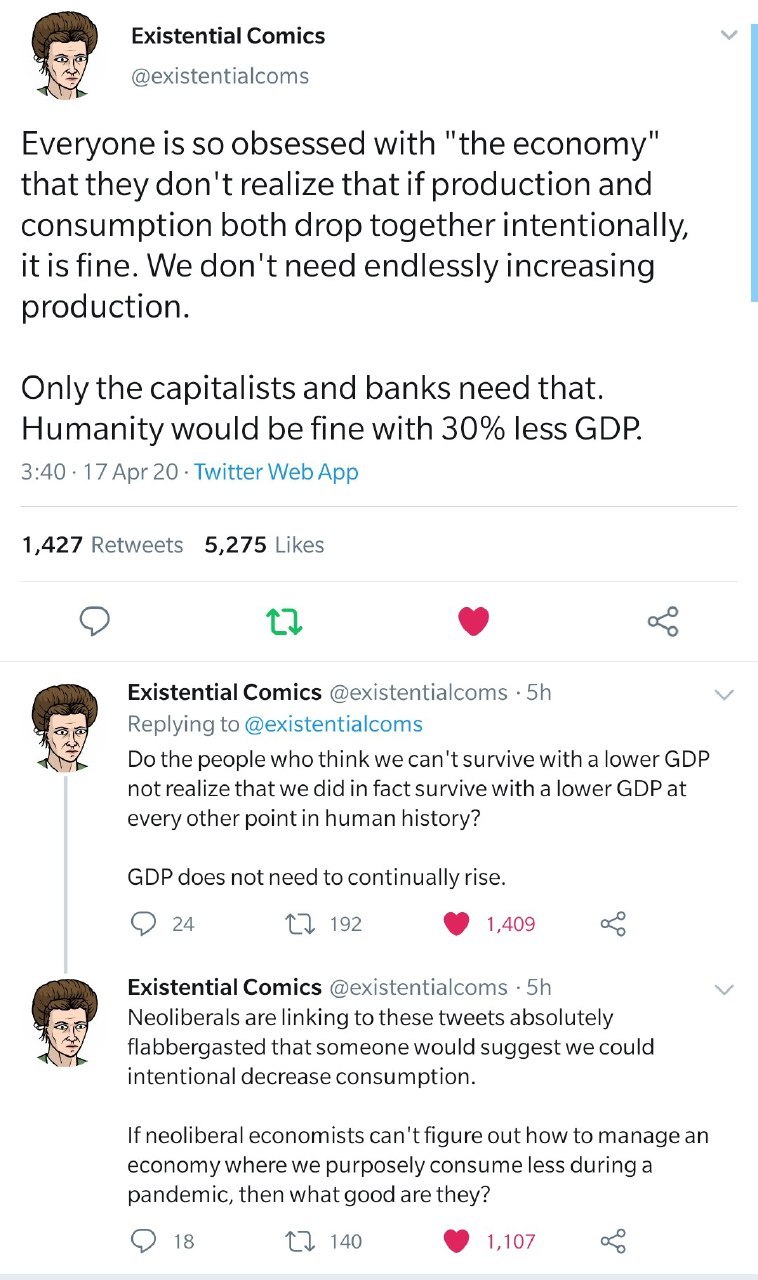758x1280 pixels.
Task: Like the reply with 1,107 likes
Action: point(458,1241)
